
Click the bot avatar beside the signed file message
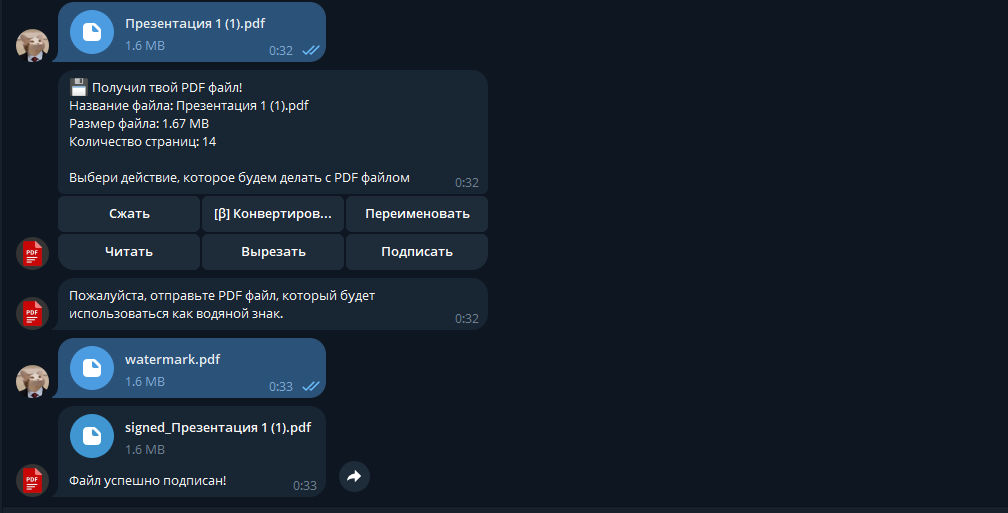tap(32, 480)
